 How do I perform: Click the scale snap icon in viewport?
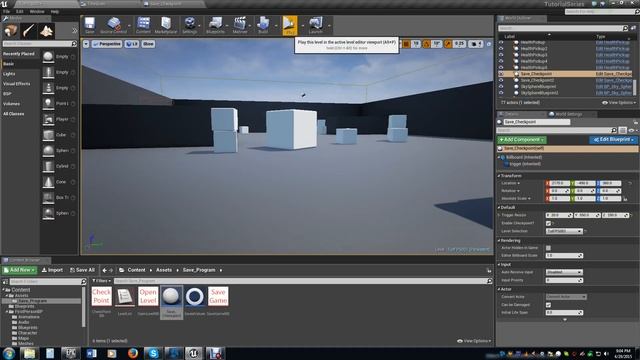click(448, 44)
